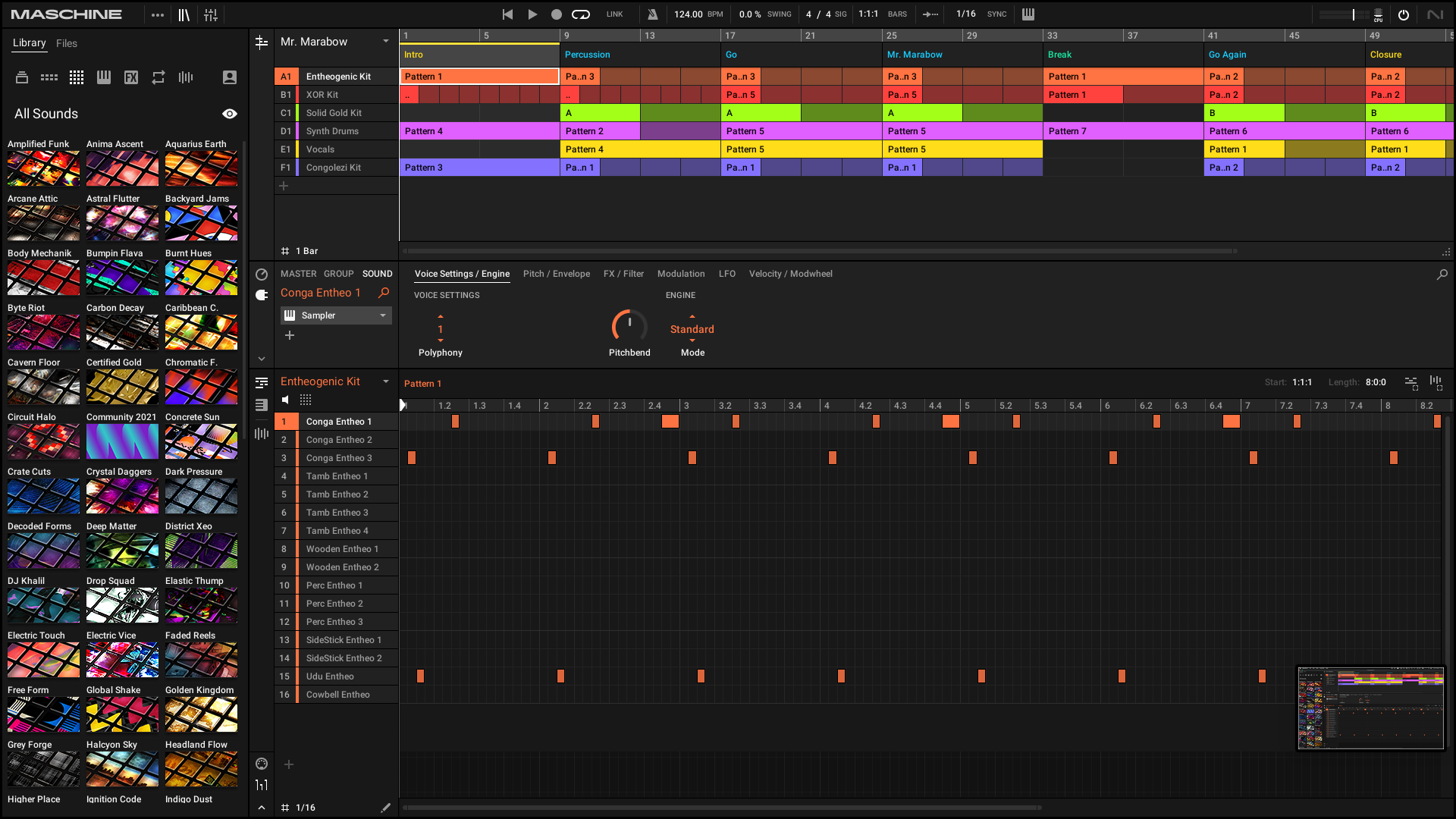This screenshot has width=1456, height=819.
Task: Click the user content icon
Action: click(x=230, y=77)
